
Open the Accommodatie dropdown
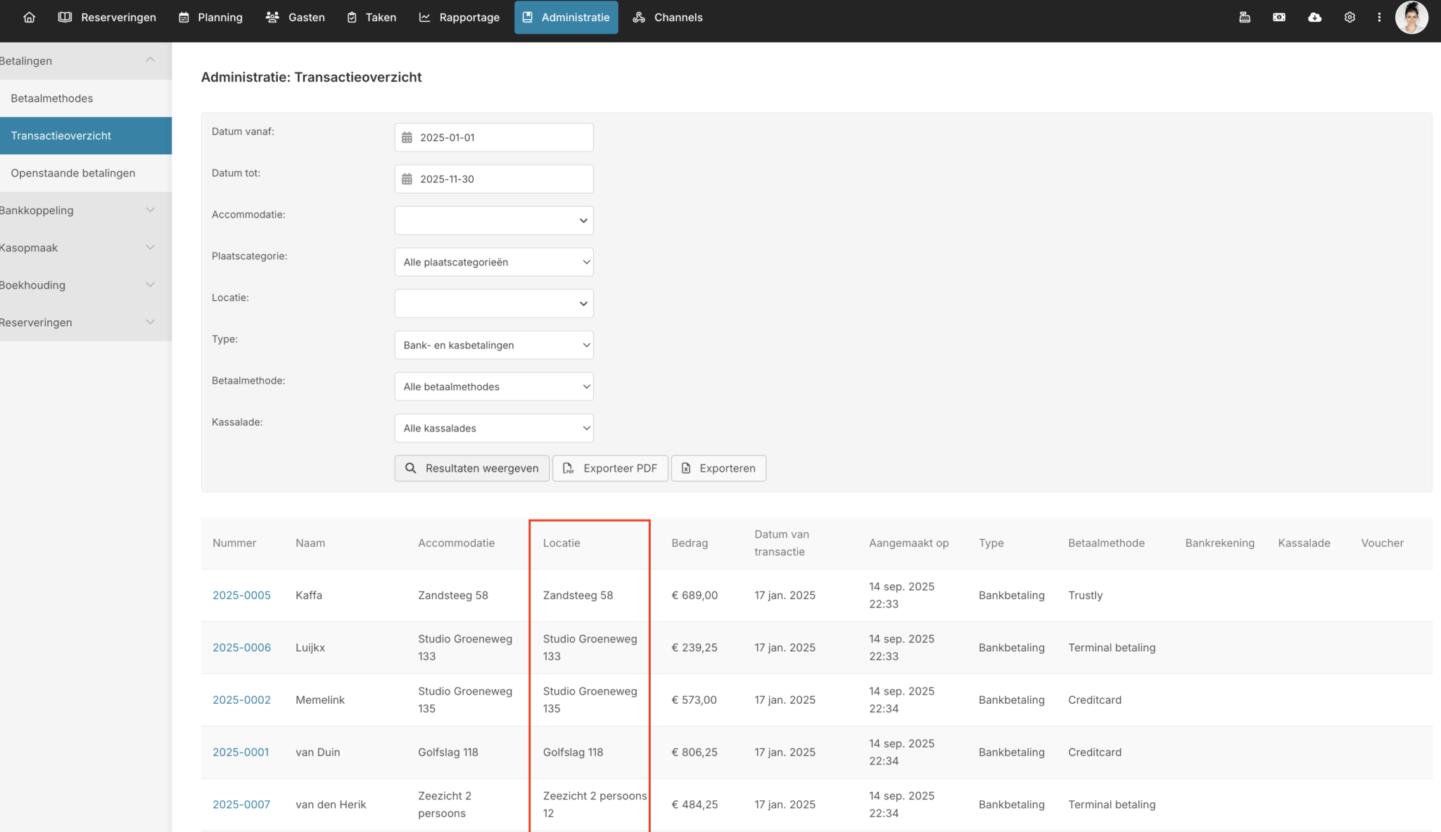(494, 221)
